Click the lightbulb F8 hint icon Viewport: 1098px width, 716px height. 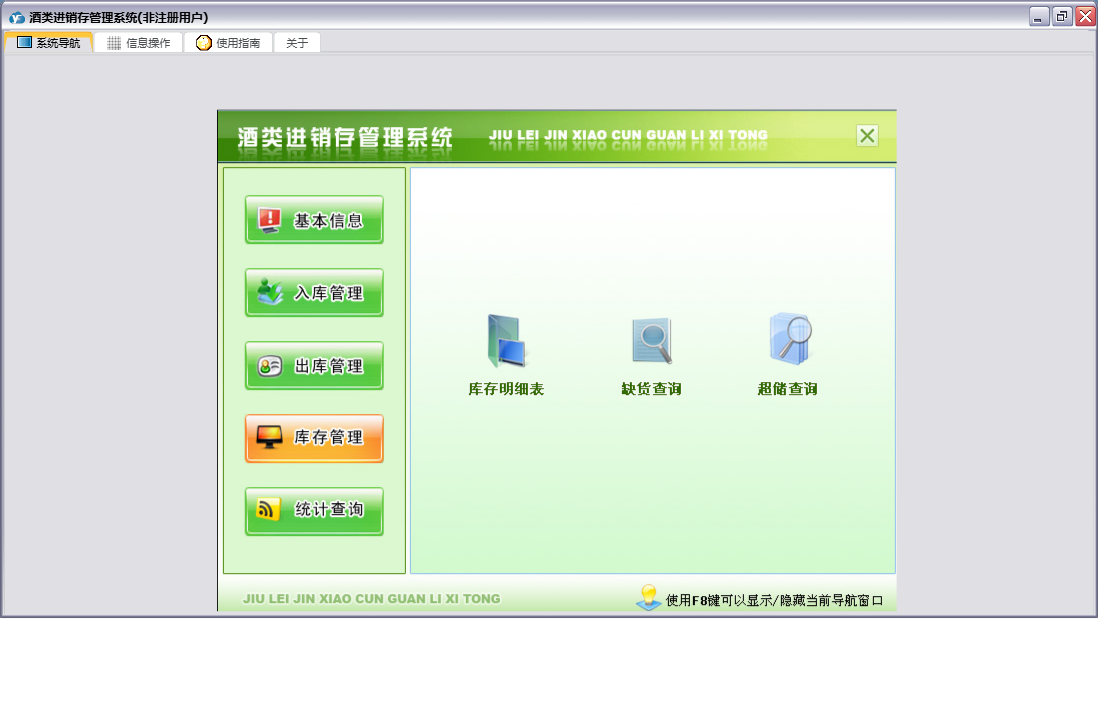tap(648, 598)
